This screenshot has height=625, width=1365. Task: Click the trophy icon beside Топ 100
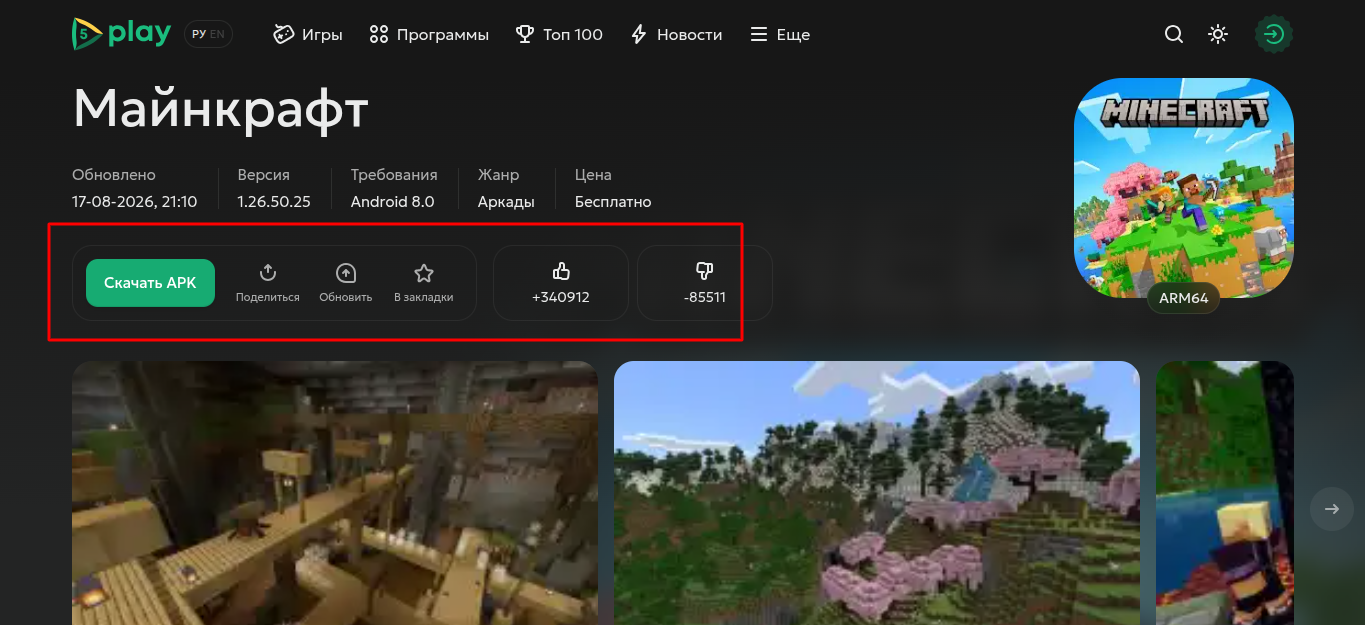coord(525,34)
